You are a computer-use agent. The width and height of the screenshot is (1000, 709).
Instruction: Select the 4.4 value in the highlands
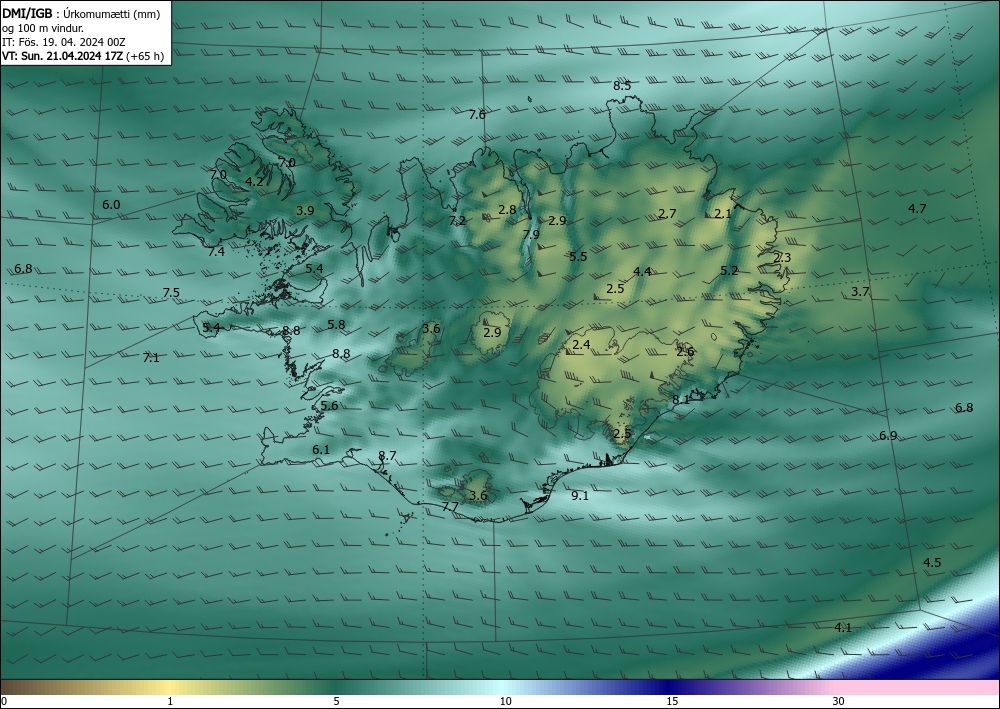coord(642,272)
